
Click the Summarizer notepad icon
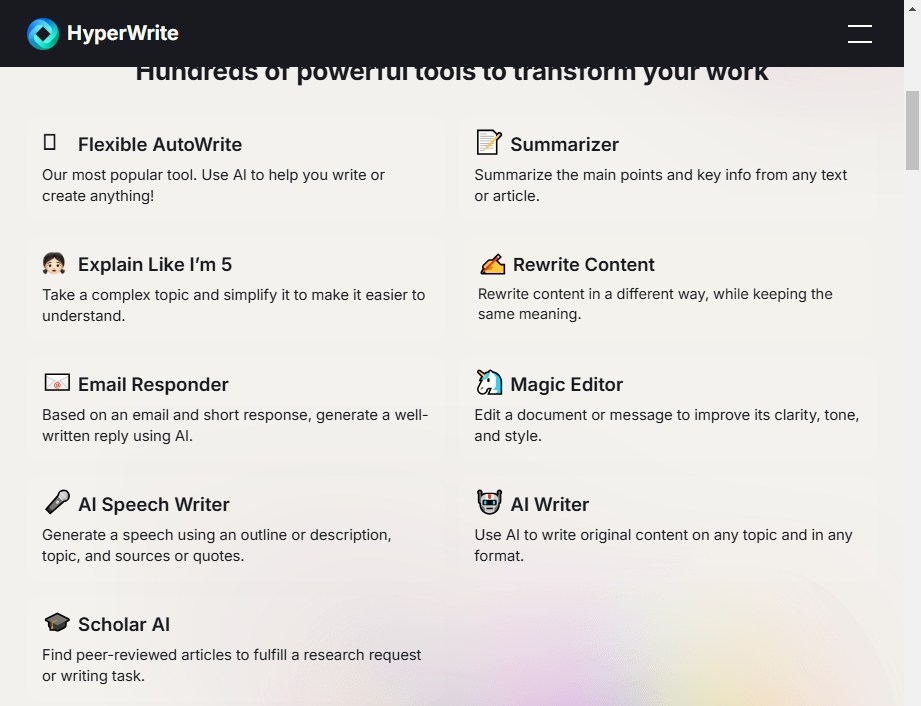click(489, 142)
